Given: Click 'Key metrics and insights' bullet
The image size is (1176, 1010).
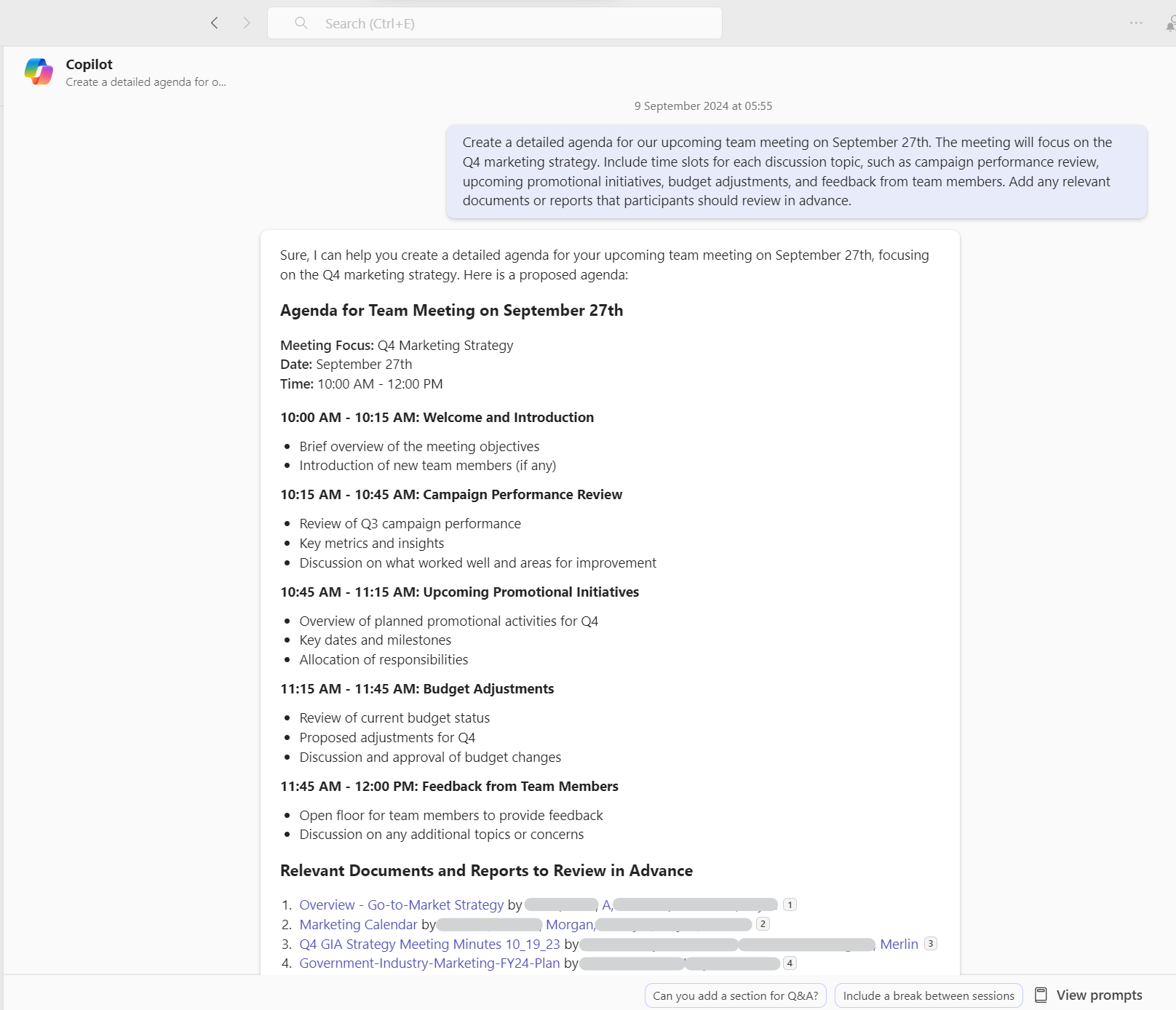Looking at the screenshot, I should 371,544.
